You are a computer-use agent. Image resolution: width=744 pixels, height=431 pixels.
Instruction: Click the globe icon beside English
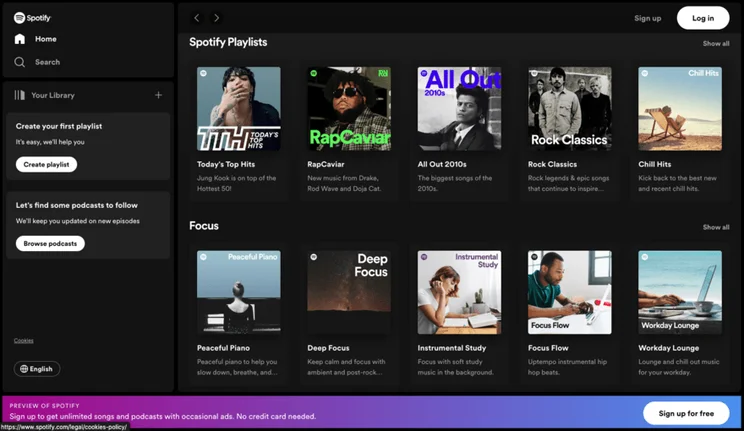point(24,369)
